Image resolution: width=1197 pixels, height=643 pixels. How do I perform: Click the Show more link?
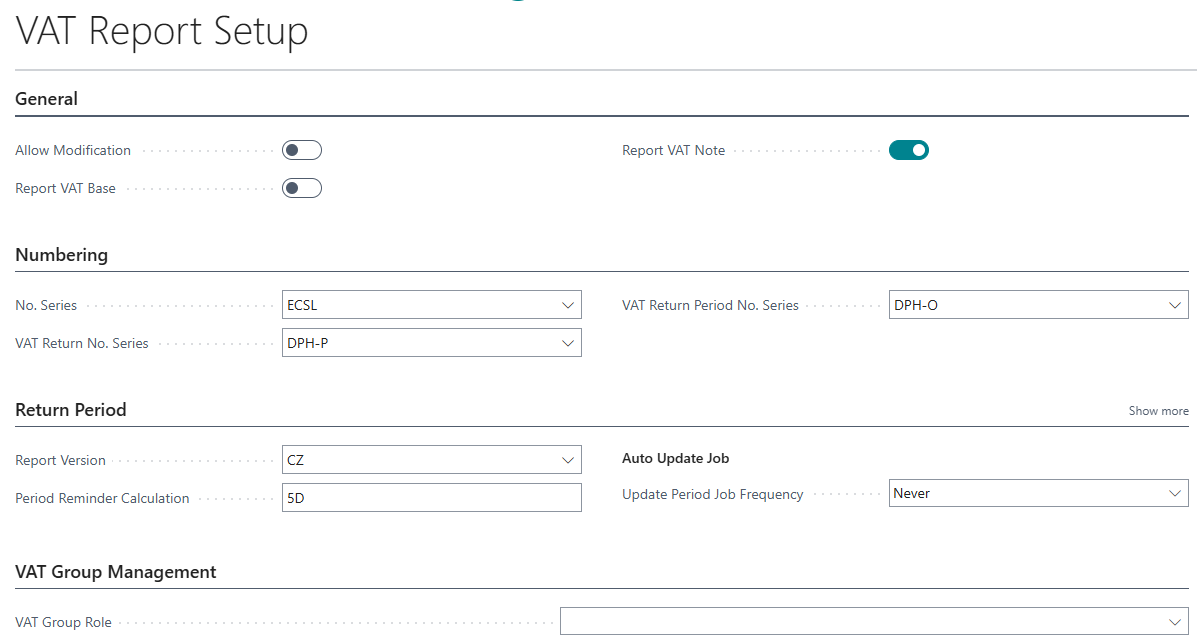tap(1158, 410)
